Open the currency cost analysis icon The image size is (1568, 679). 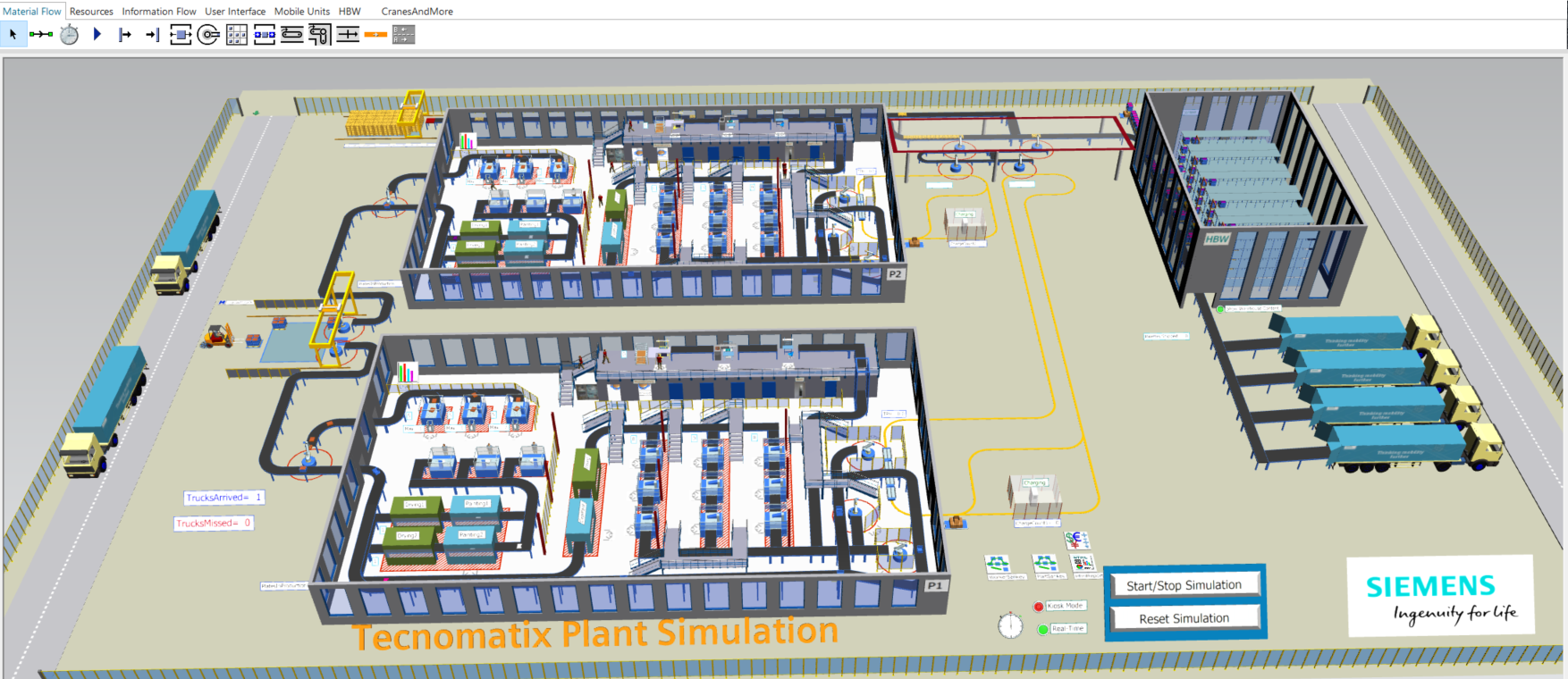point(1077,539)
